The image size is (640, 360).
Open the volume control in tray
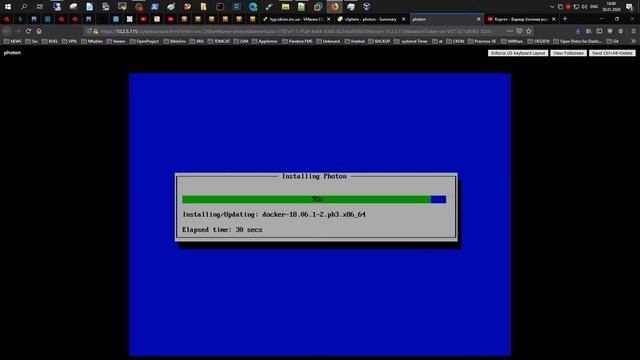(x=584, y=7)
